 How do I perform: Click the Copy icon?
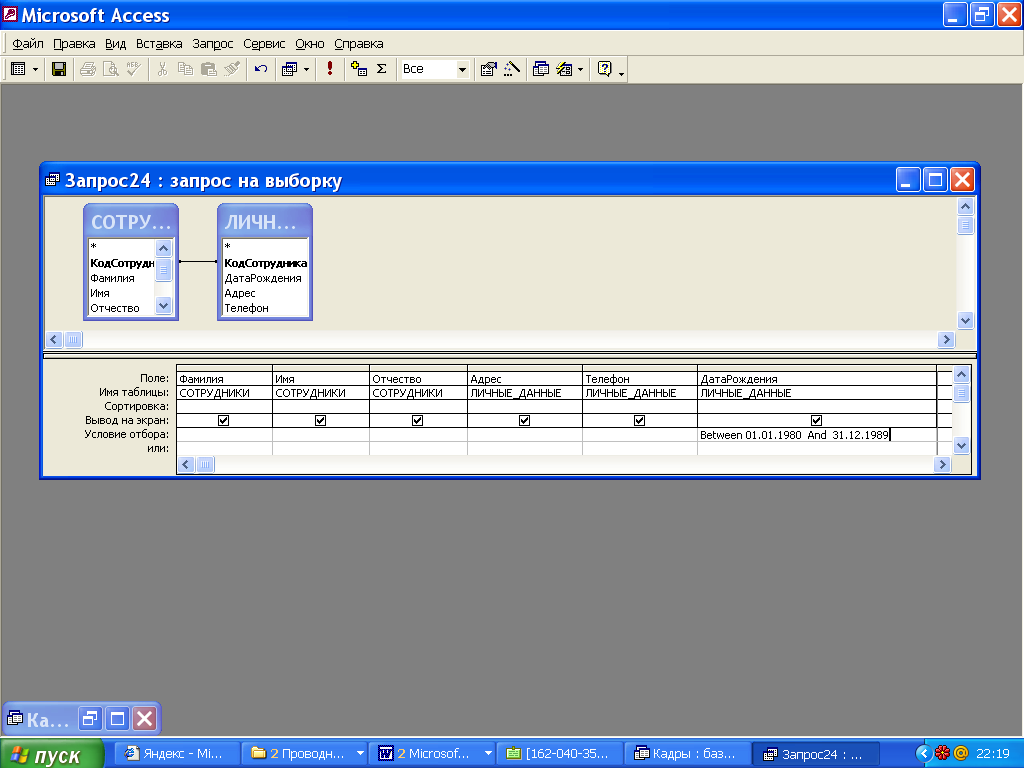[185, 69]
